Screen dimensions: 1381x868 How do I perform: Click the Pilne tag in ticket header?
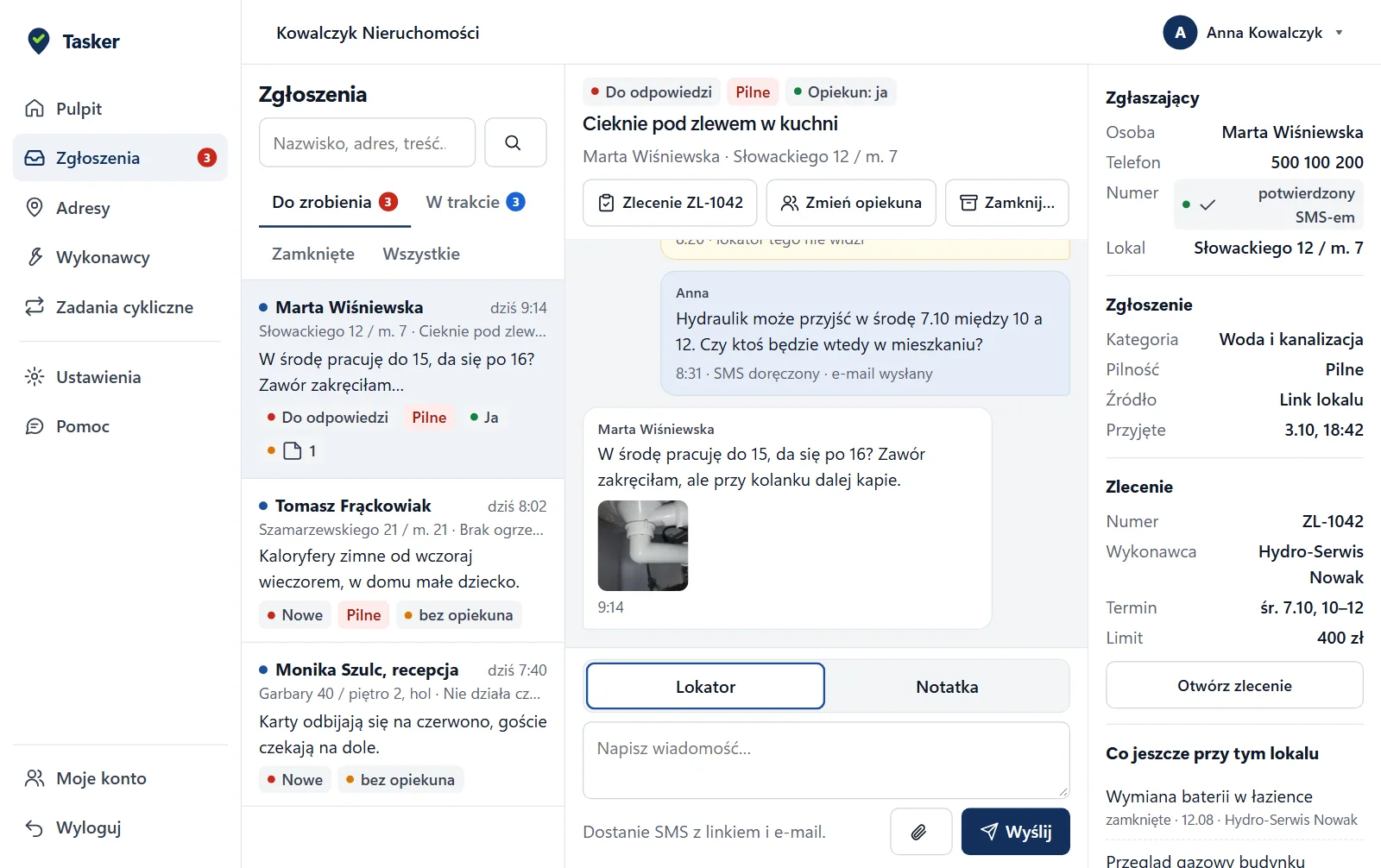pyautogui.click(x=753, y=92)
